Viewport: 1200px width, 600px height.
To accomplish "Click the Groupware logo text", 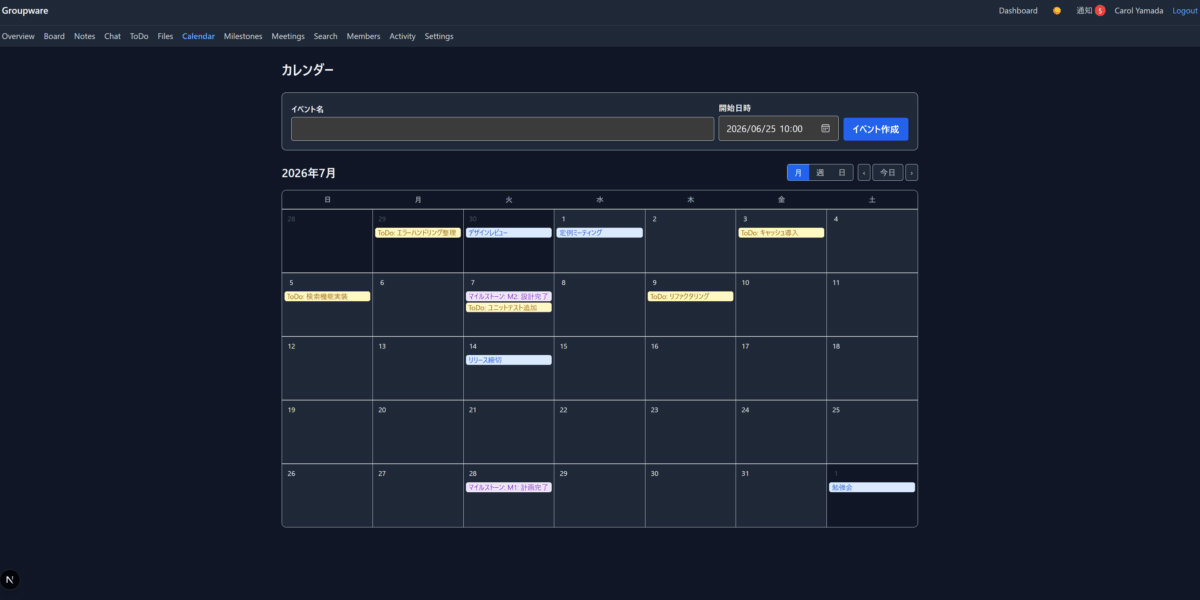I will pos(25,10).
